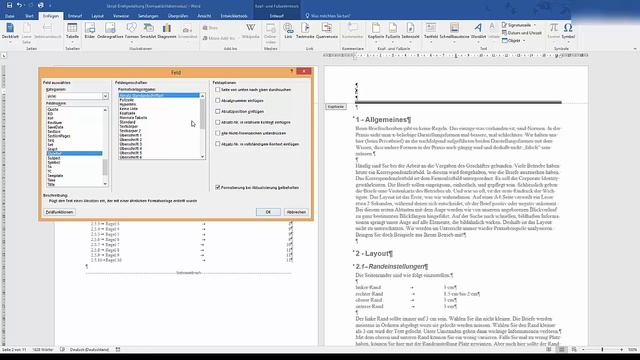Image resolution: width=640 pixels, height=360 pixels.
Task: Switch to the Überprüfen tab
Action: coord(178,16)
